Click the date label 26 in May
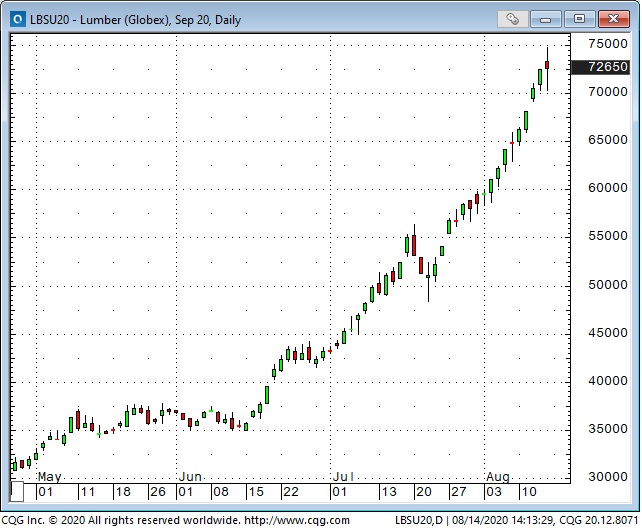Image resolution: width=642 pixels, height=528 pixels. click(x=158, y=492)
